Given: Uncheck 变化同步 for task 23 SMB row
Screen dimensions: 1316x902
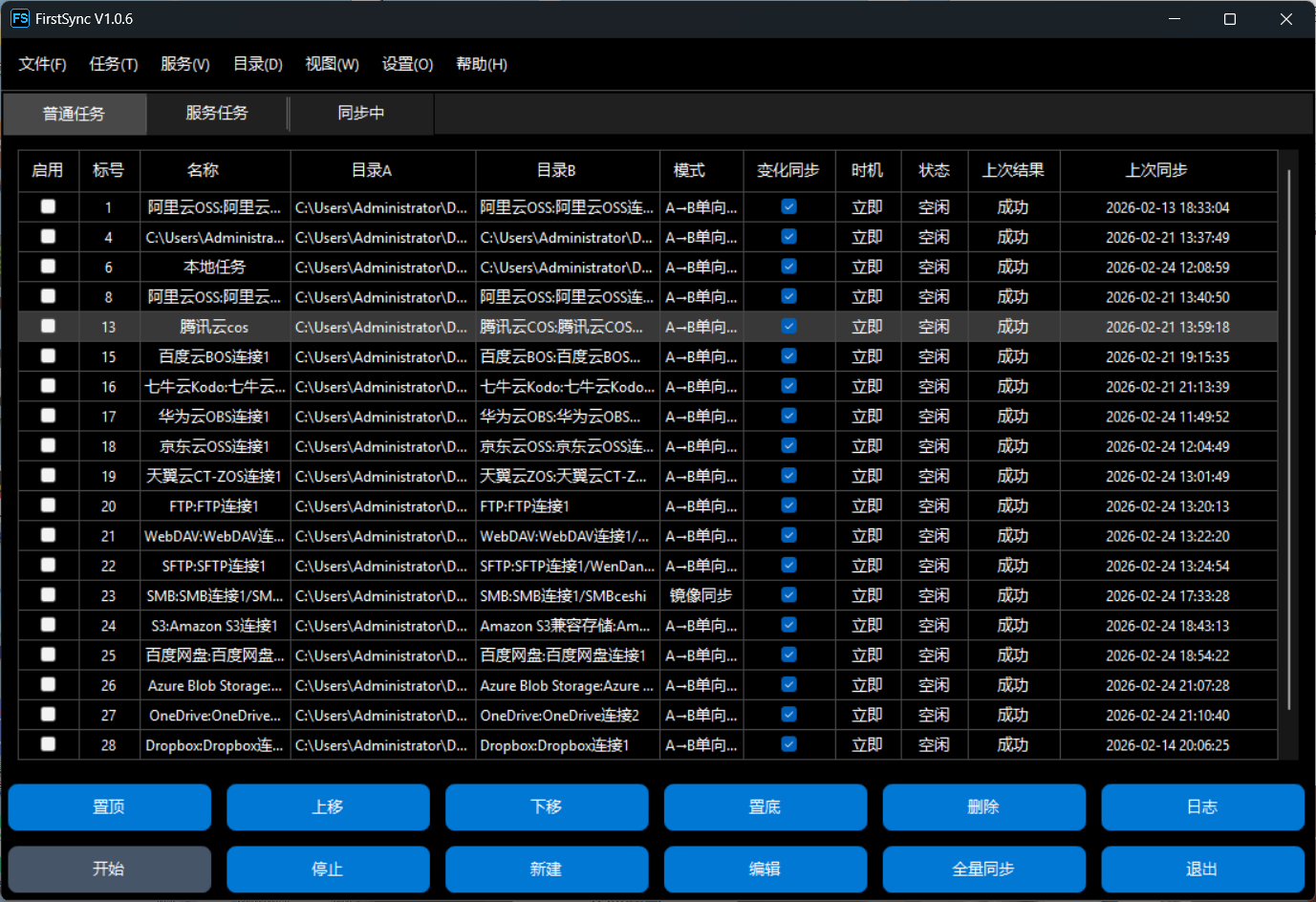Looking at the screenshot, I should point(788,595).
